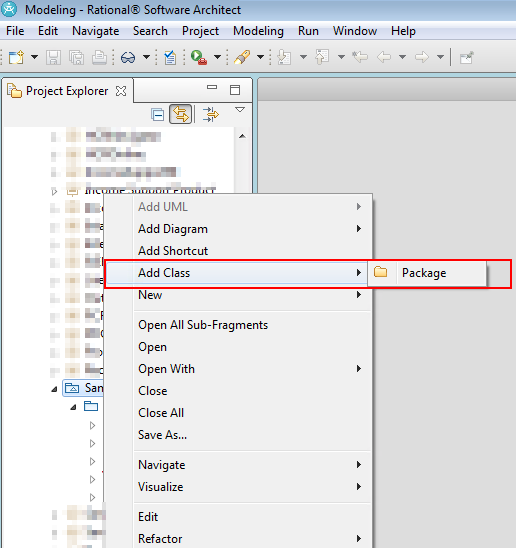516x548 pixels.
Task: Select Visualize in the context menu
Action: [x=238, y=487]
